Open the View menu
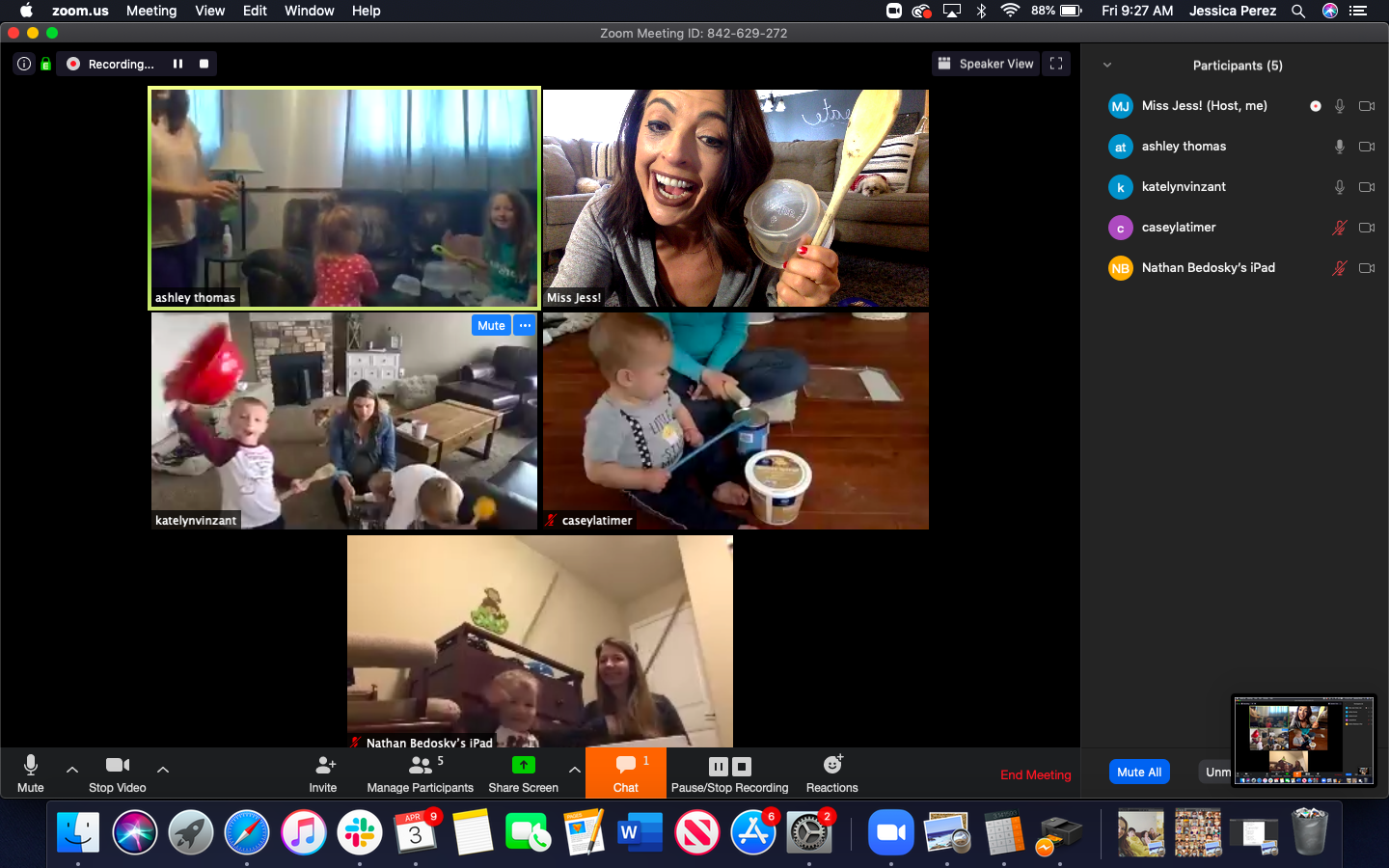 click(209, 11)
